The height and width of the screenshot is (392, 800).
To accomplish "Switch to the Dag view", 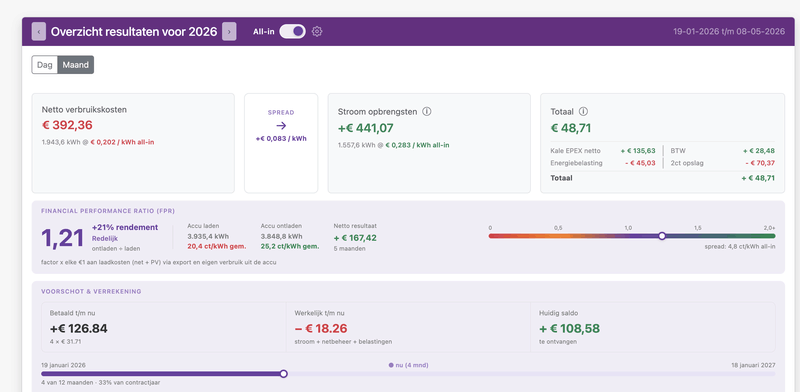I will tap(45, 65).
